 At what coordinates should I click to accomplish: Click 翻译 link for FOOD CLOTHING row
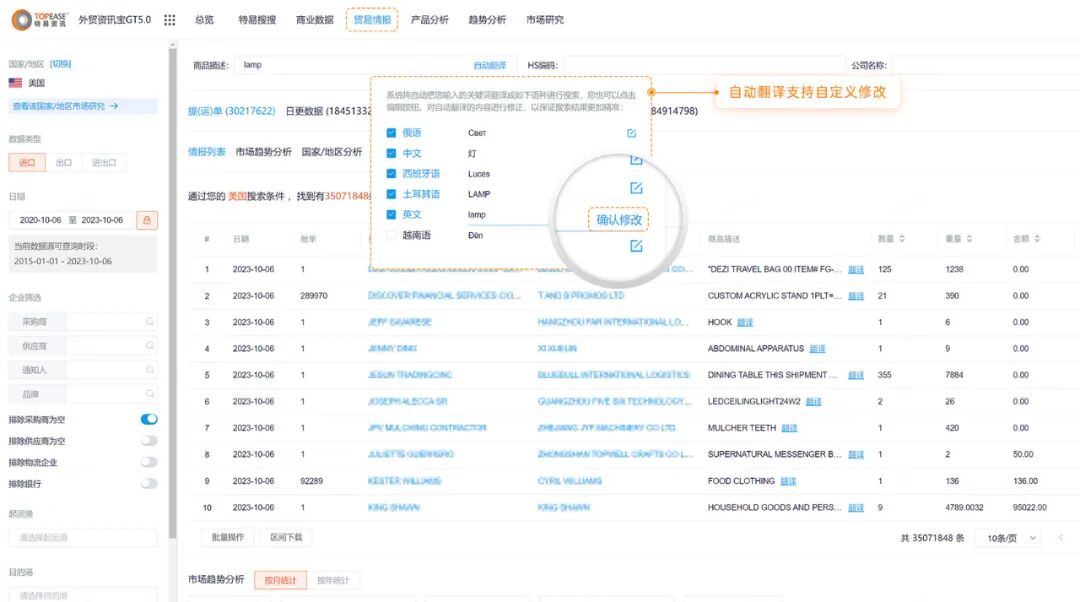tap(788, 481)
